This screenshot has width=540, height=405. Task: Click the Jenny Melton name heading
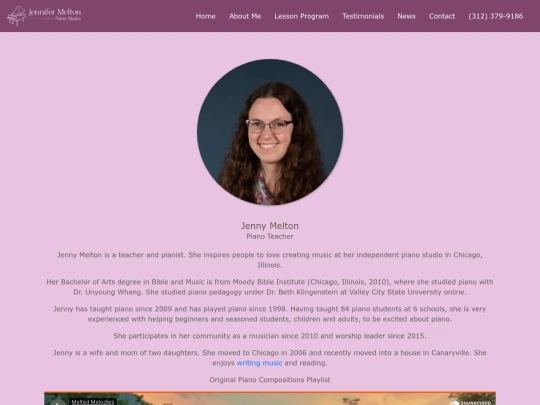[270, 226]
